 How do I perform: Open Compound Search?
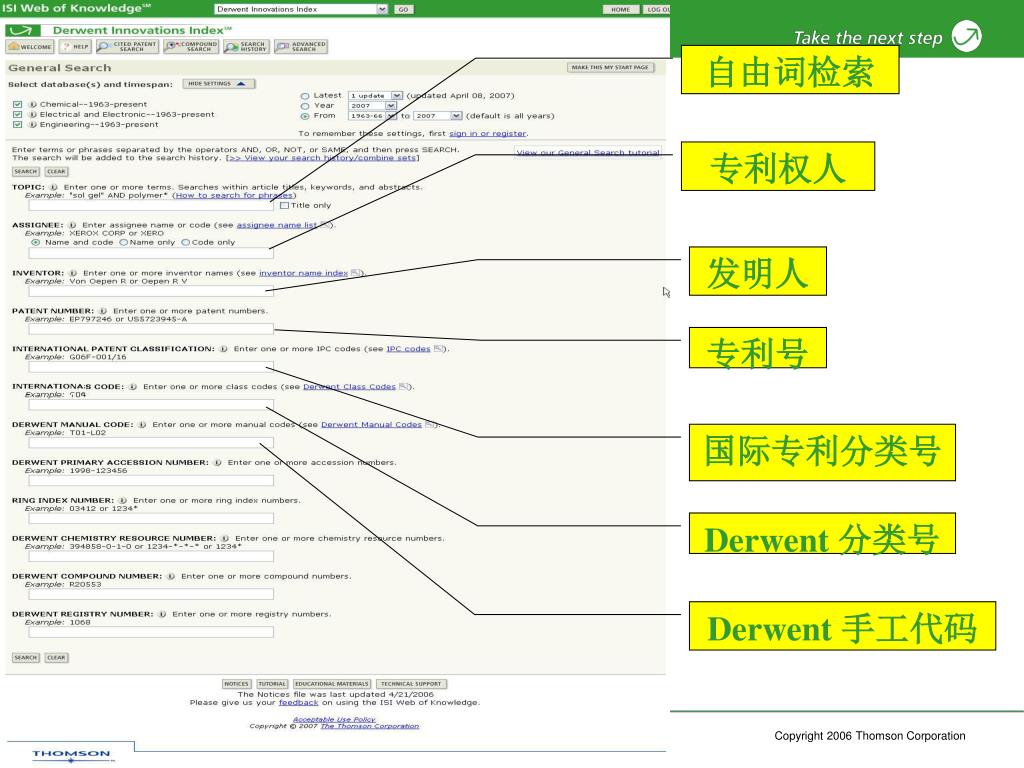coord(191,46)
